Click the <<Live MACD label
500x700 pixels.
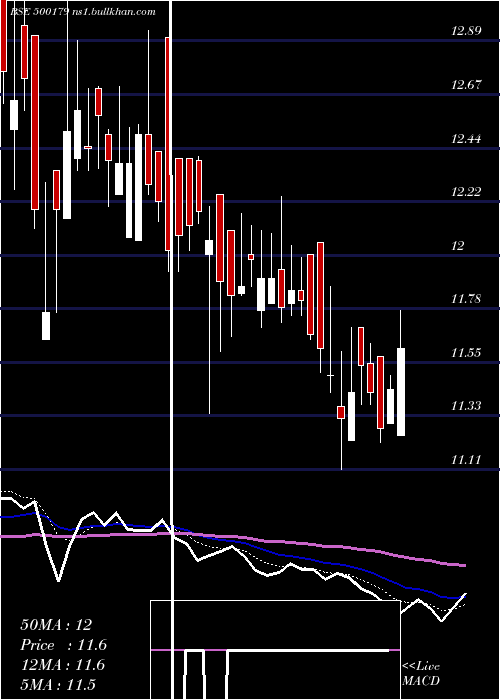coord(421,673)
